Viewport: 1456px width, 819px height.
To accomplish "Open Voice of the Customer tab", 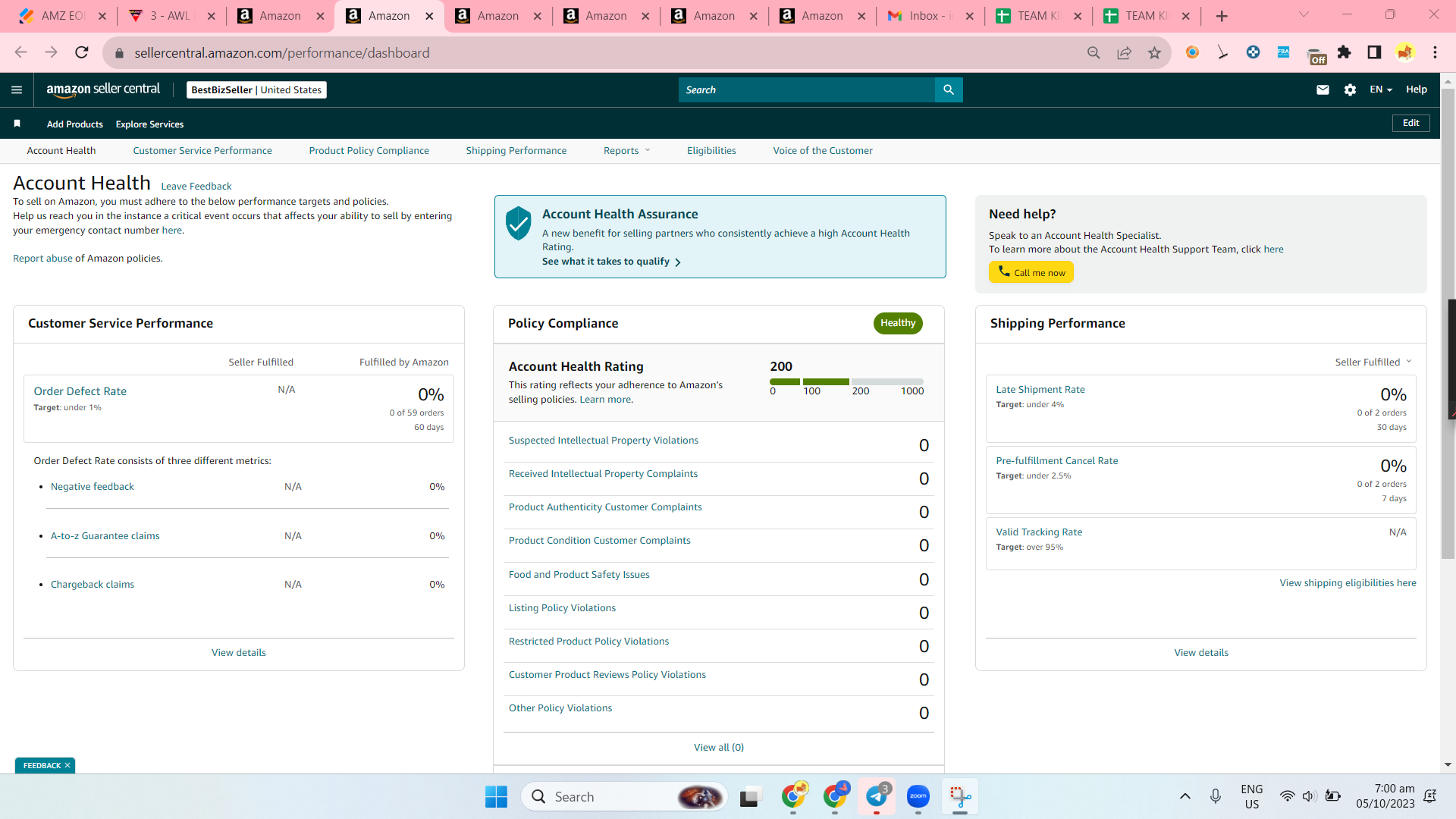I will click(823, 150).
